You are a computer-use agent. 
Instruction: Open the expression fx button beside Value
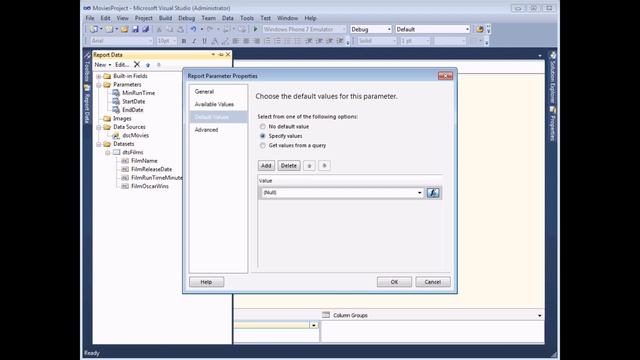(433, 193)
